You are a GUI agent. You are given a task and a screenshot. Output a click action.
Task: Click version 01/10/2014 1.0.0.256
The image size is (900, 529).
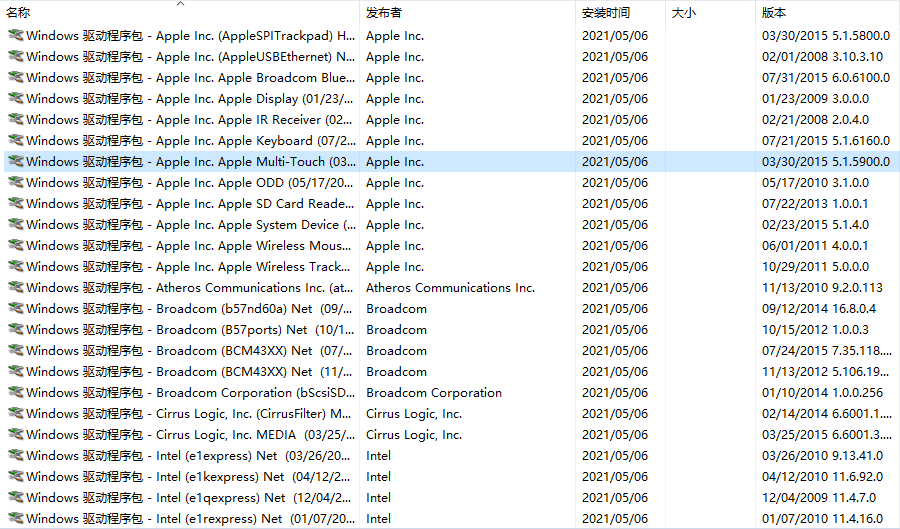click(822, 392)
